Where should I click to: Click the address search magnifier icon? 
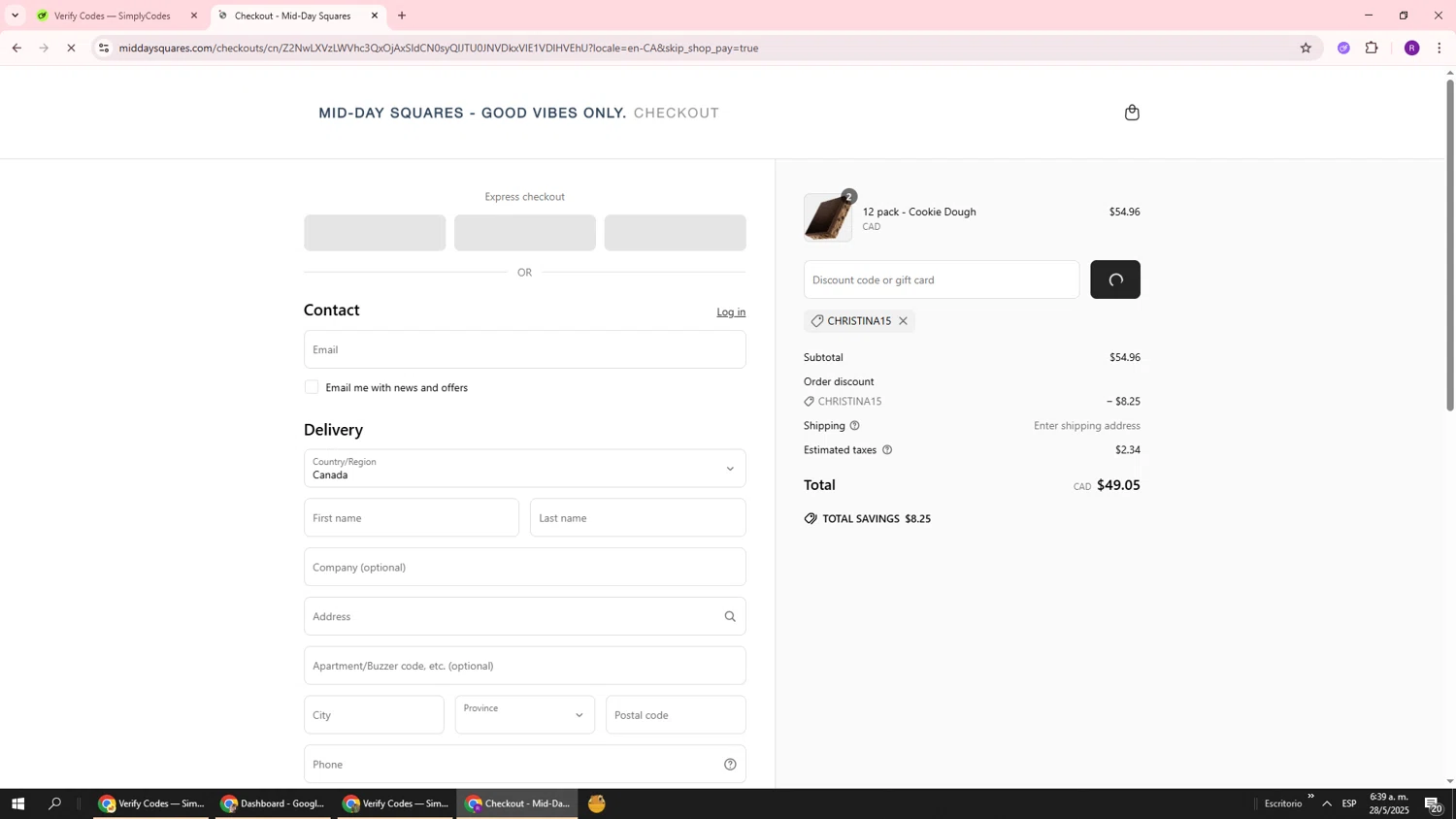(730, 616)
